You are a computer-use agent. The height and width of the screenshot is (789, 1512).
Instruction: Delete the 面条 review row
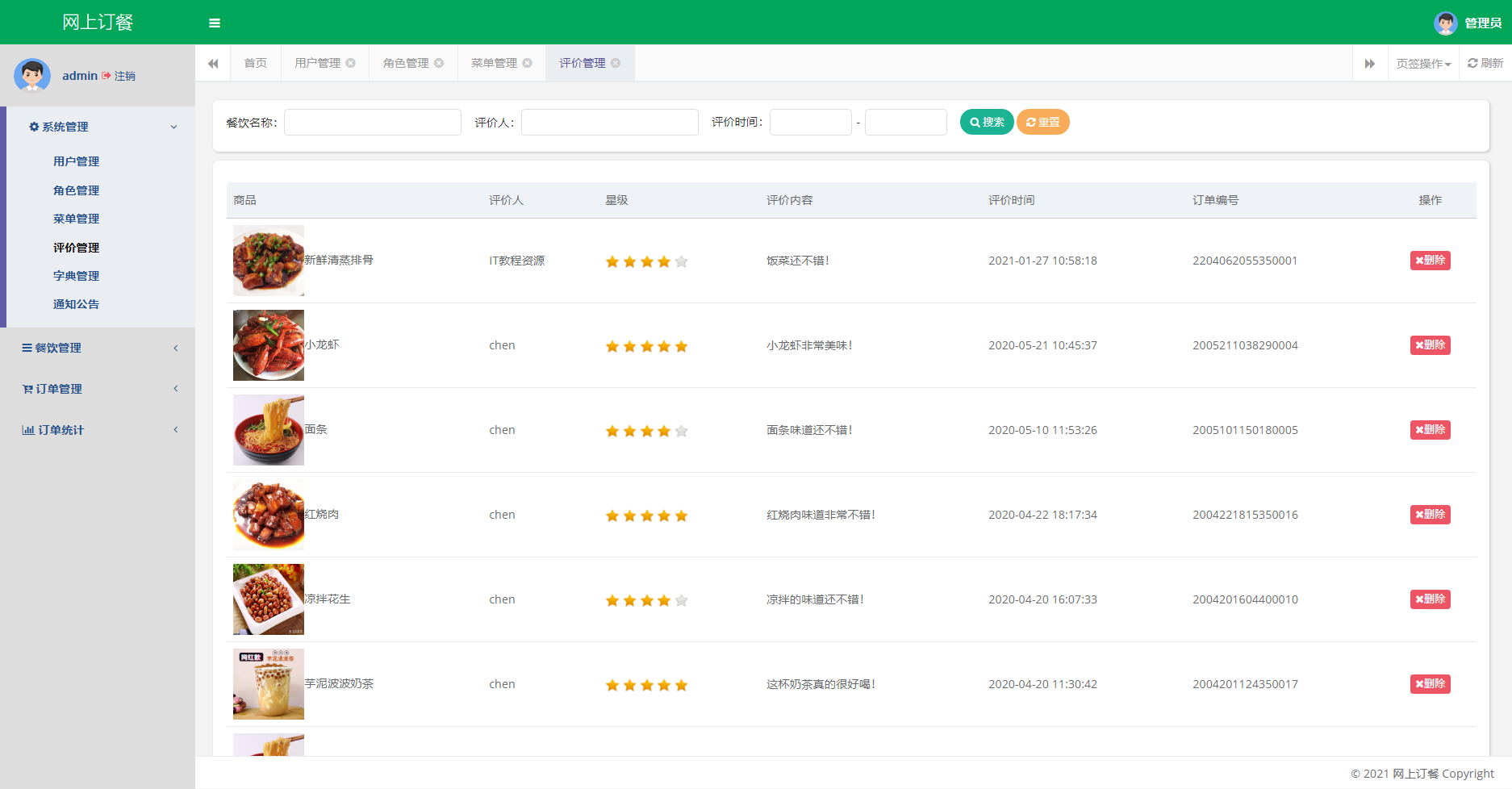1431,430
